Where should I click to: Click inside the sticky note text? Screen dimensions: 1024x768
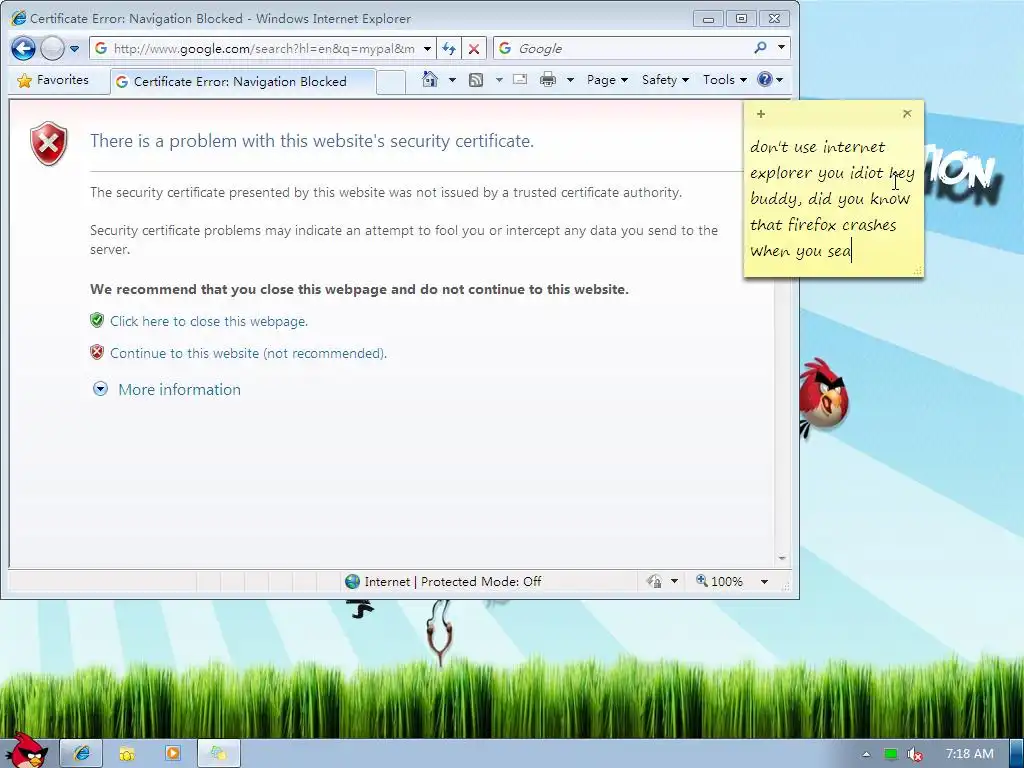pos(833,199)
